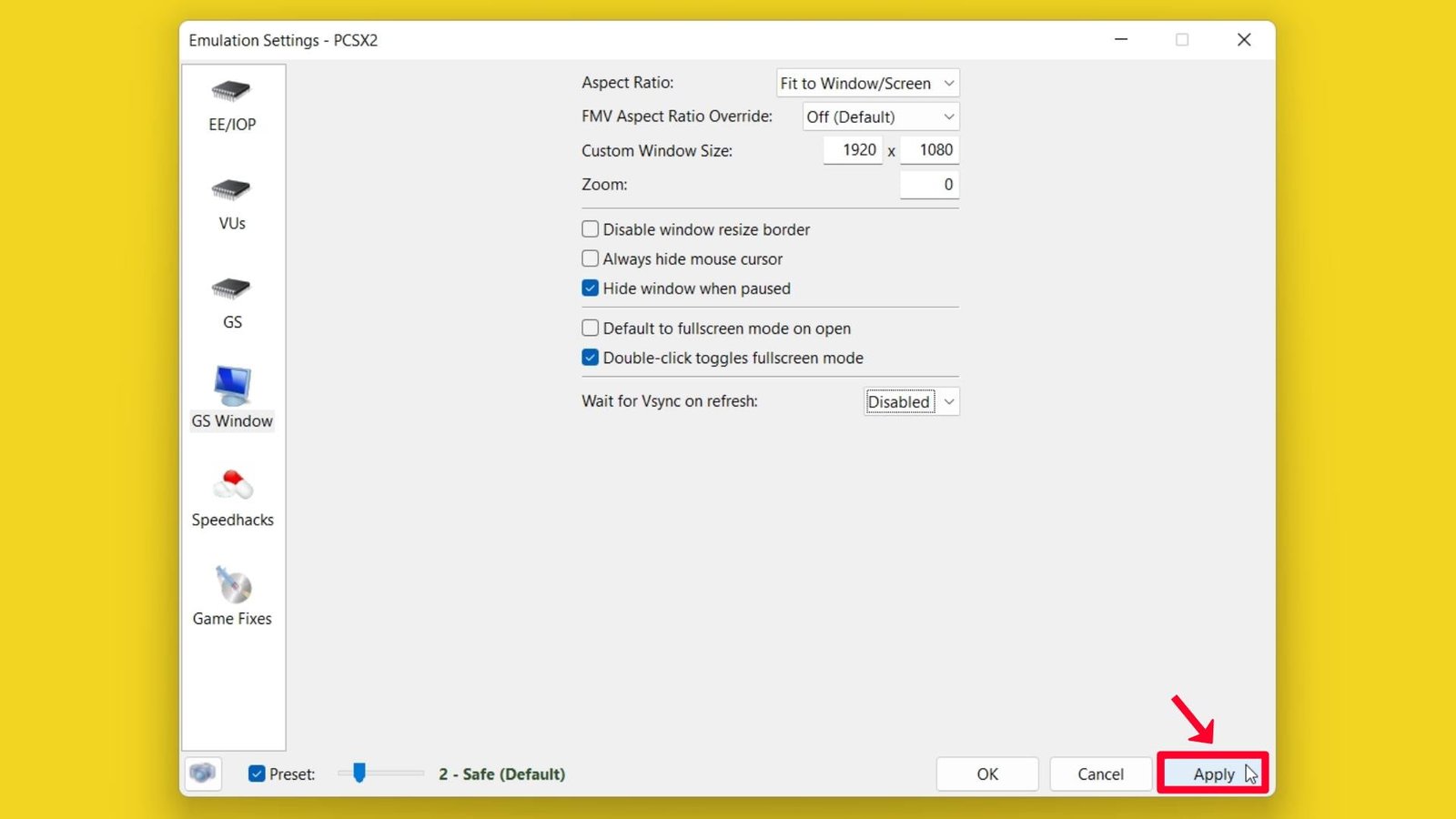This screenshot has width=1456, height=819.
Task: Open the VUs settings page icon
Action: 231,189
